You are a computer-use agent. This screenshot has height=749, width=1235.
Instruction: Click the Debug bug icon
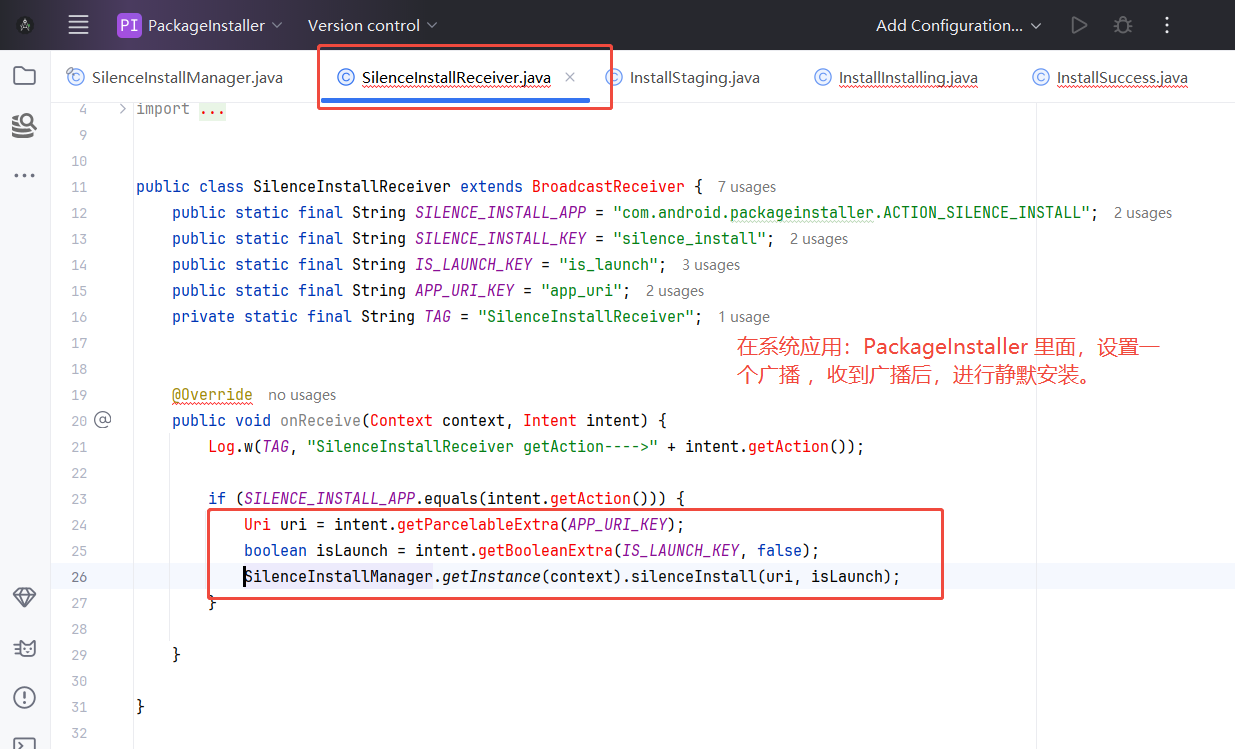[1123, 25]
